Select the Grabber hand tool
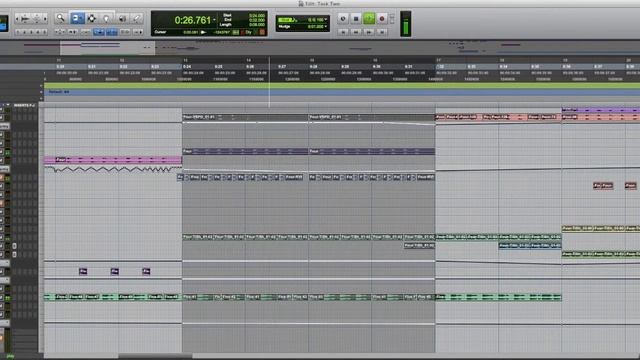Screen dimensions: 640x360 pyautogui.click(x=107, y=18)
